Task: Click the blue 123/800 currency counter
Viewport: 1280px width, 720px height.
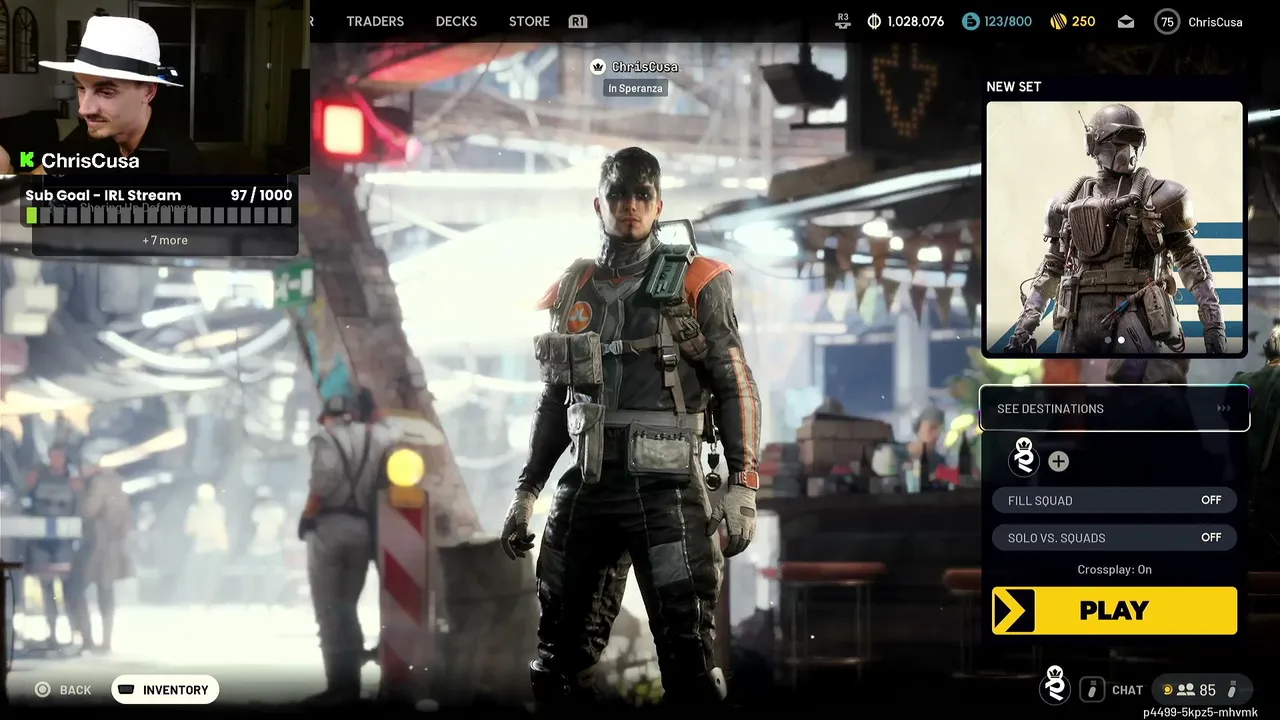Action: (x=996, y=21)
